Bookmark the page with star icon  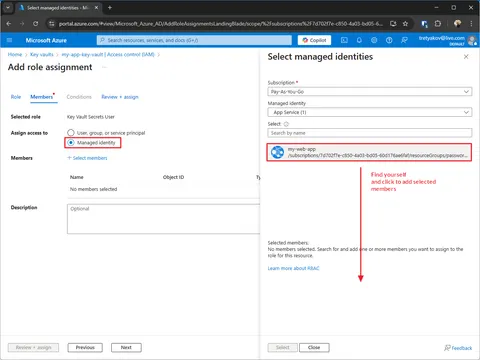click(x=405, y=24)
